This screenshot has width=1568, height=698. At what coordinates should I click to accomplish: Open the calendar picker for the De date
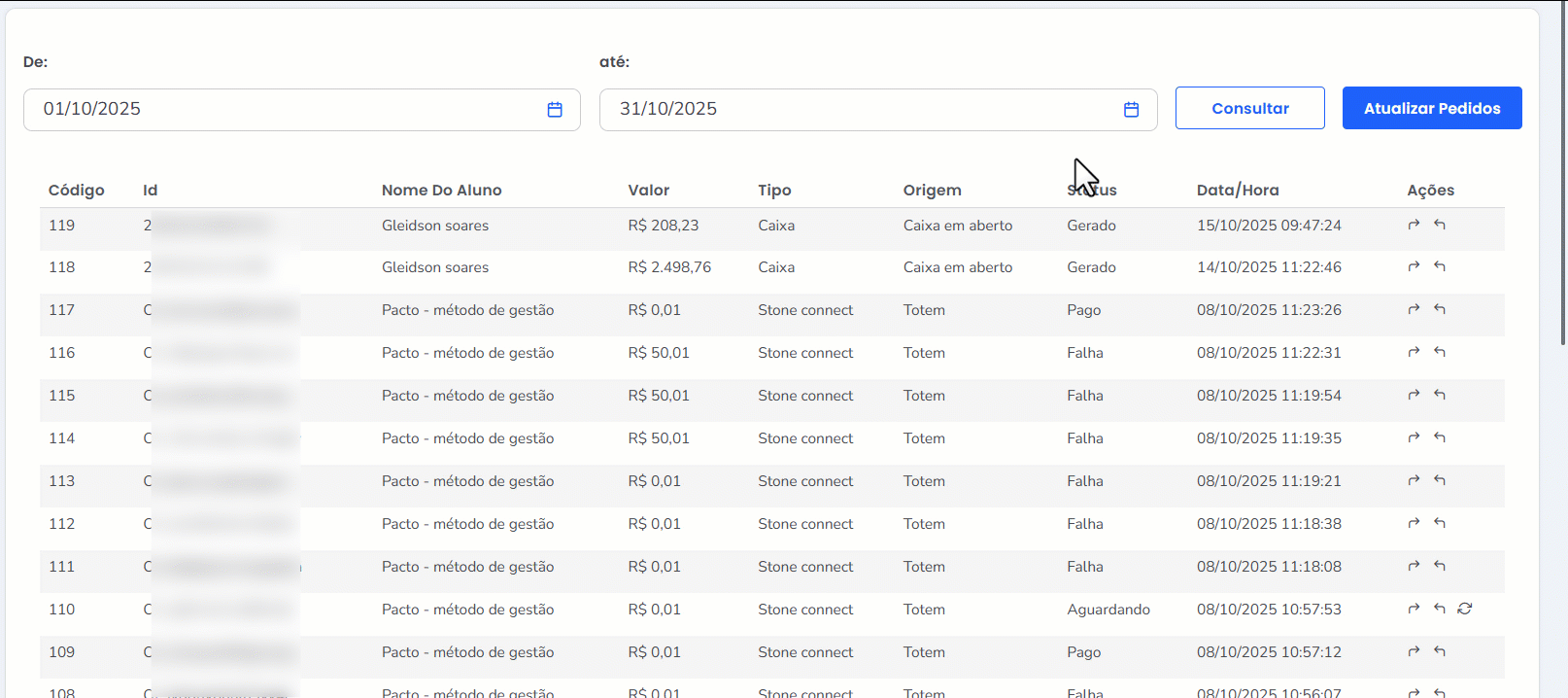(555, 110)
